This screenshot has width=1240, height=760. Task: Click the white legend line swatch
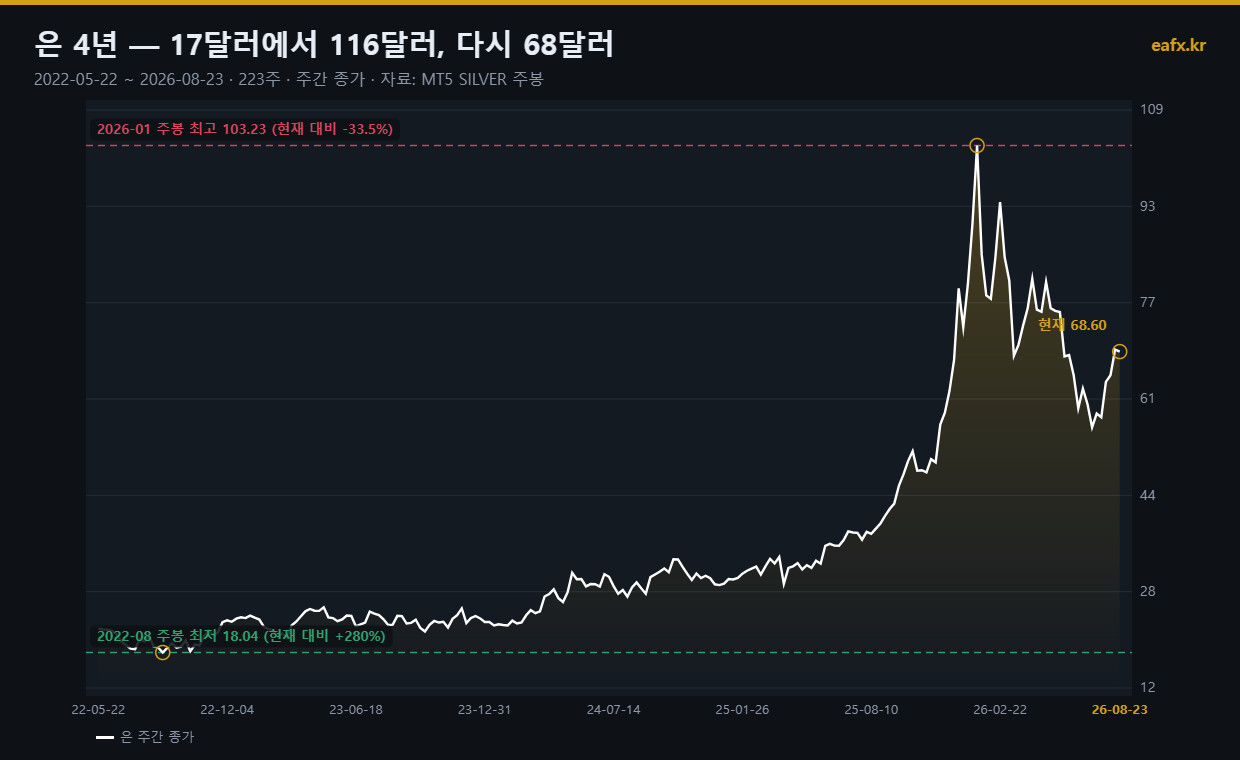pyautogui.click(x=105, y=737)
